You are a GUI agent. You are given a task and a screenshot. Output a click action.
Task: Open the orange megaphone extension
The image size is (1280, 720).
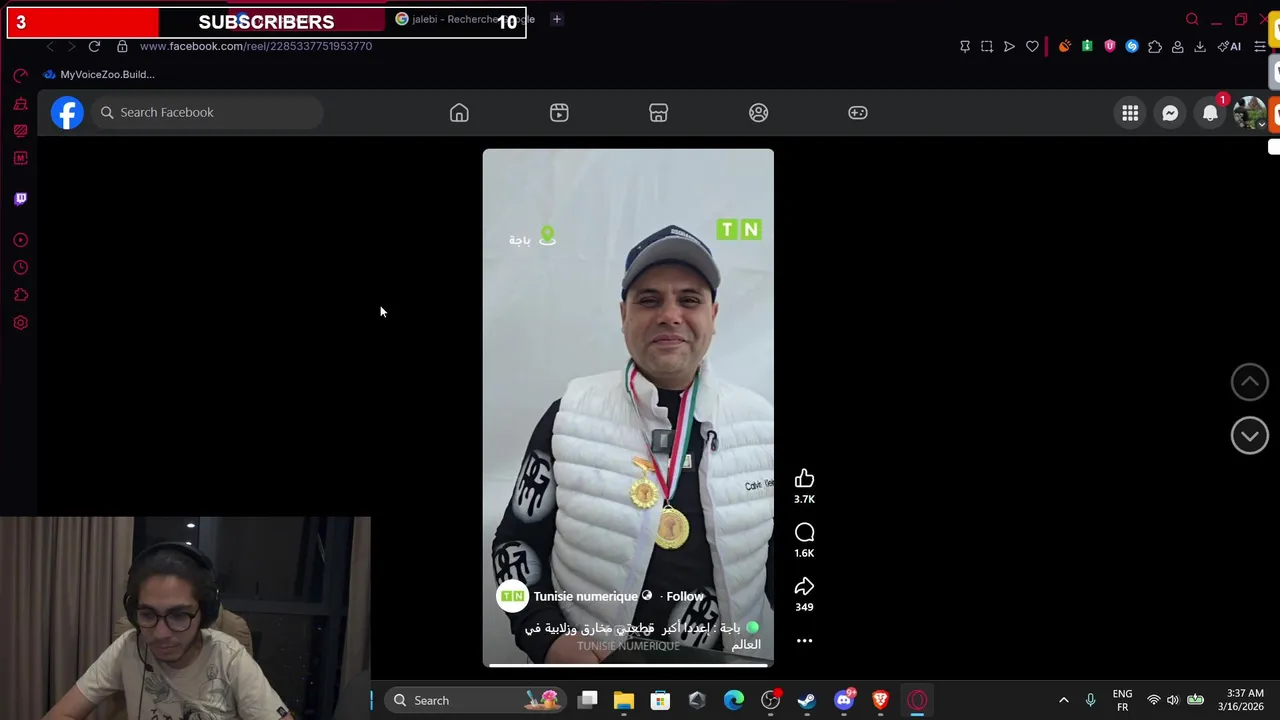tap(1065, 46)
